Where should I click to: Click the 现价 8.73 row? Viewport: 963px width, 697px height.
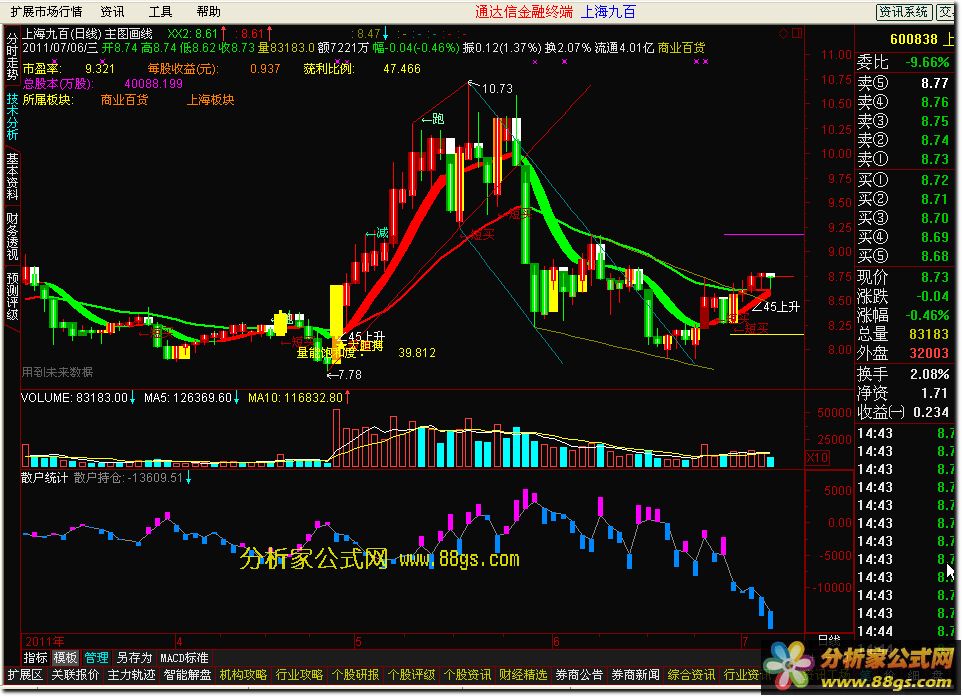903,277
